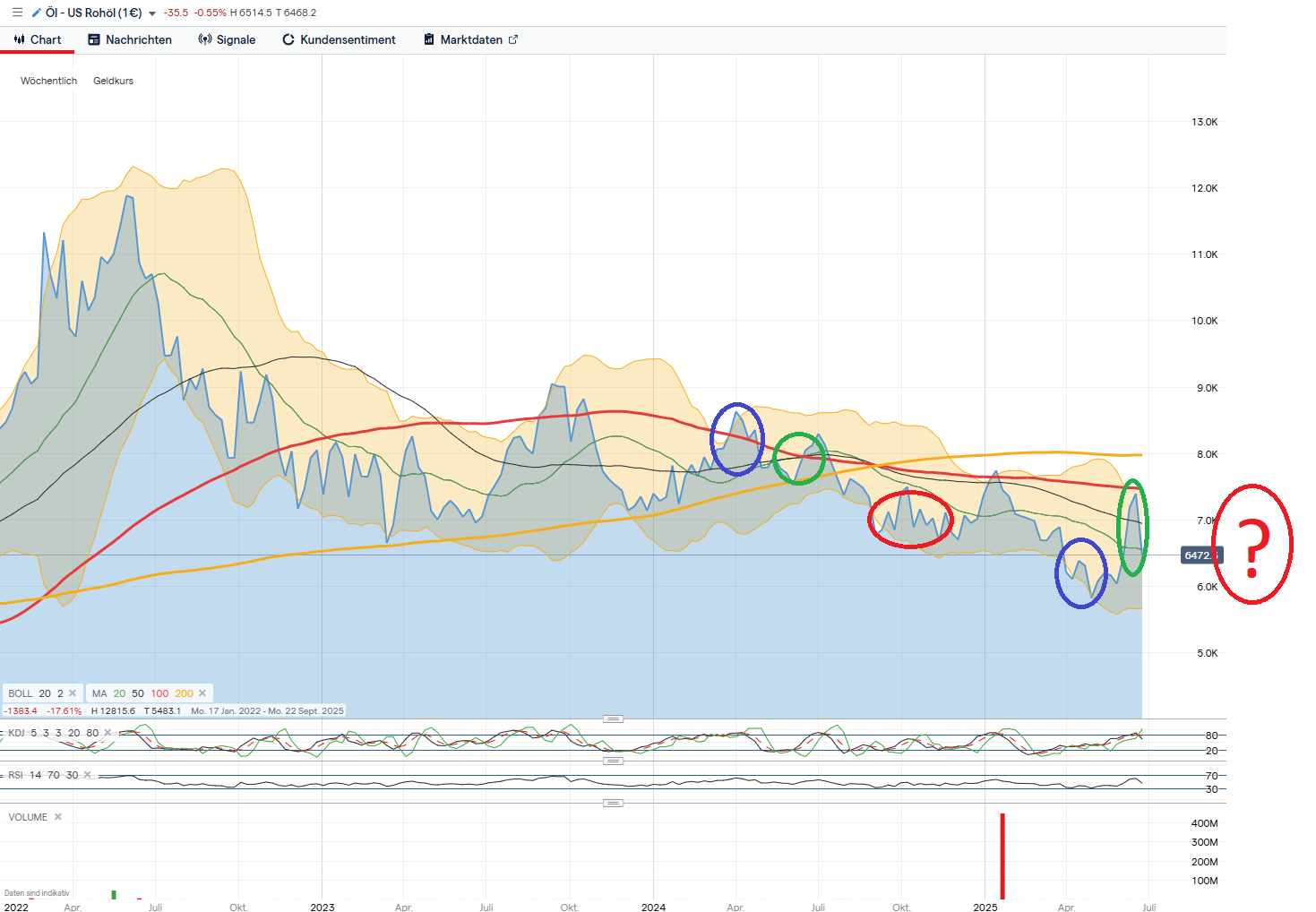Click the 2025 label on the time axis

pos(985,908)
